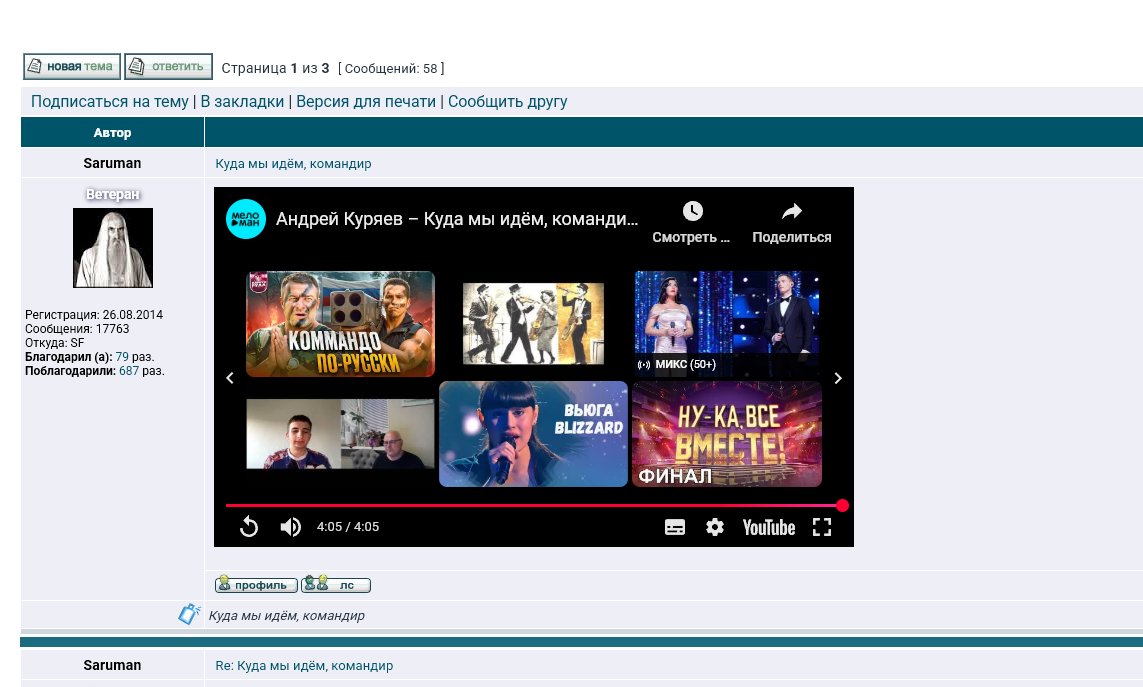Image resolution: width=1143 pixels, height=687 pixels.
Task: Click the video progress bar
Action: (534, 505)
